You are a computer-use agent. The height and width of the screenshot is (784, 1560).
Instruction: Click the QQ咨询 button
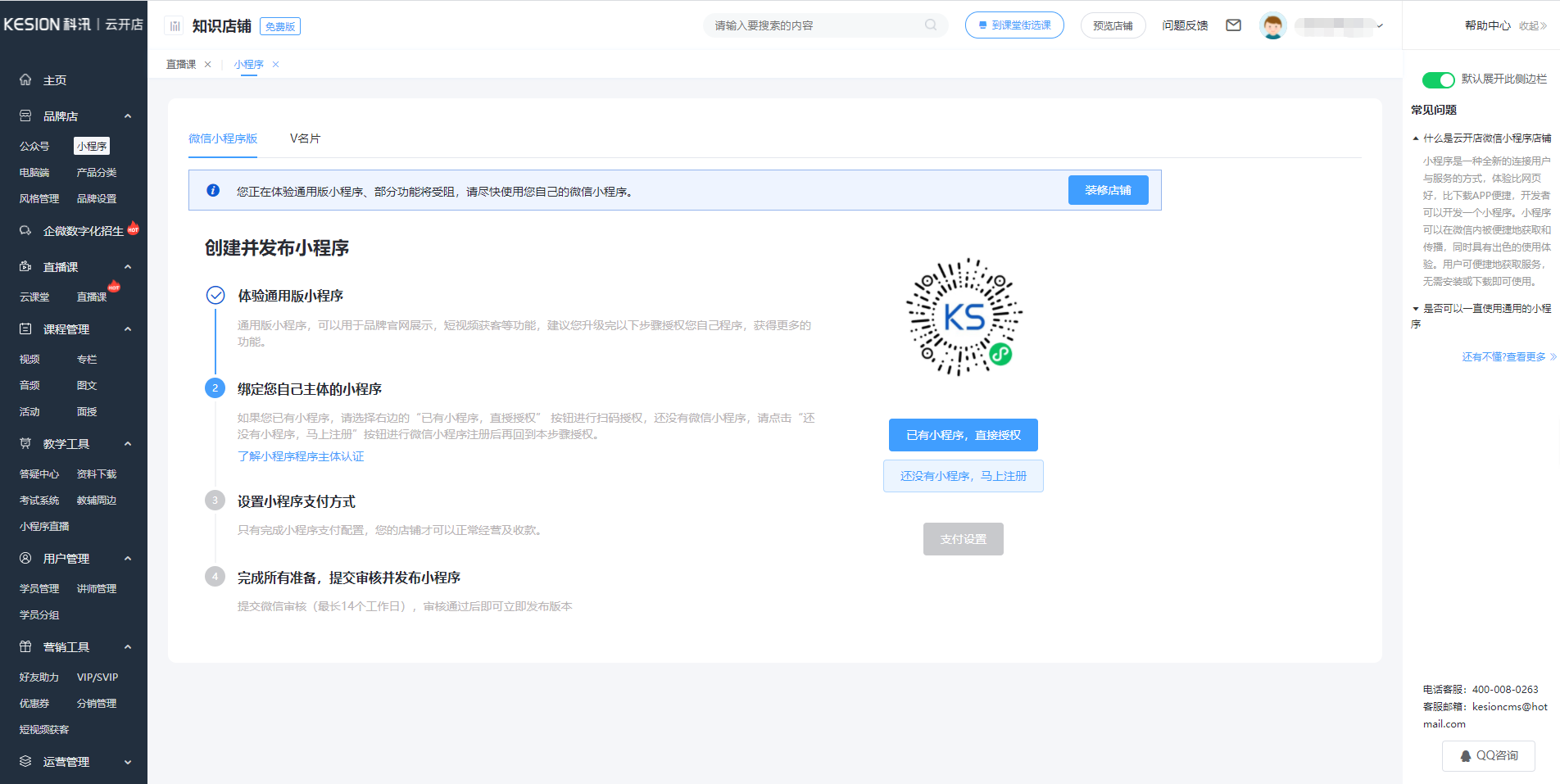1489,755
